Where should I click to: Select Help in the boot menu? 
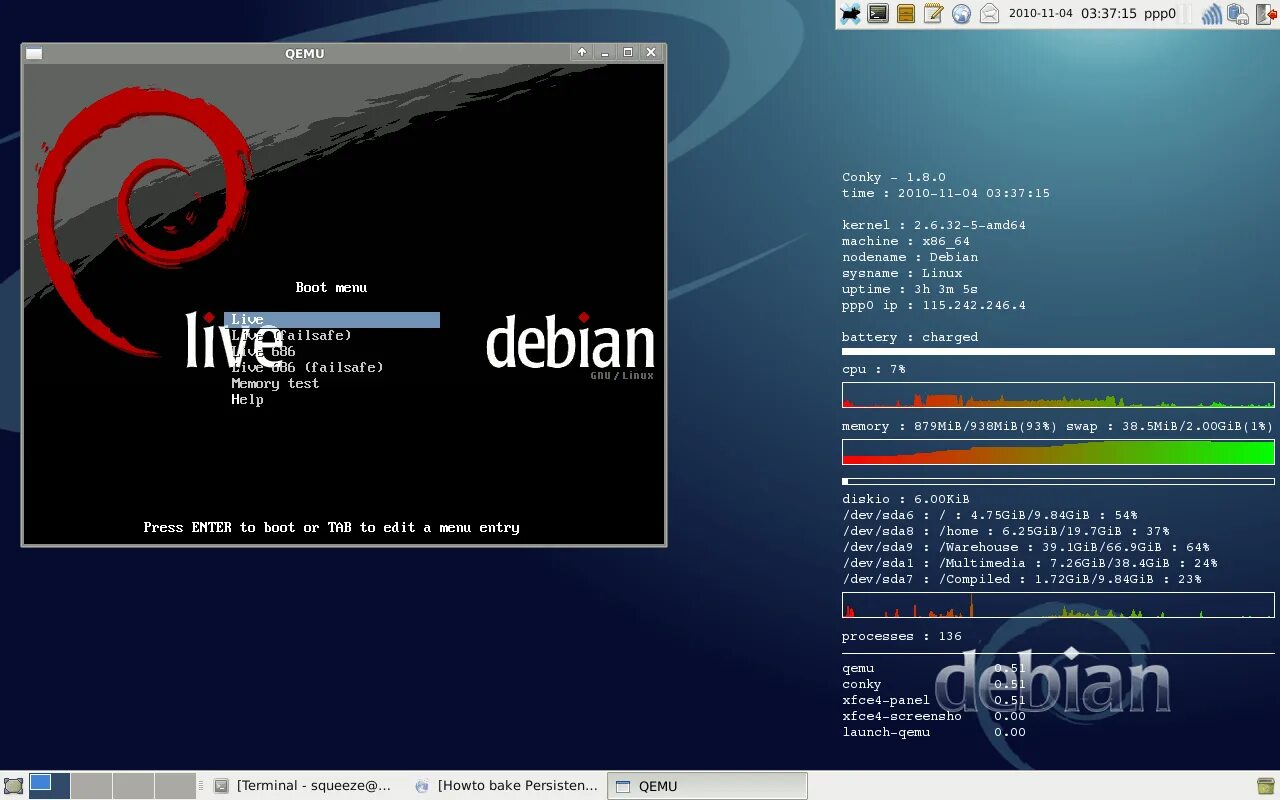(x=247, y=400)
